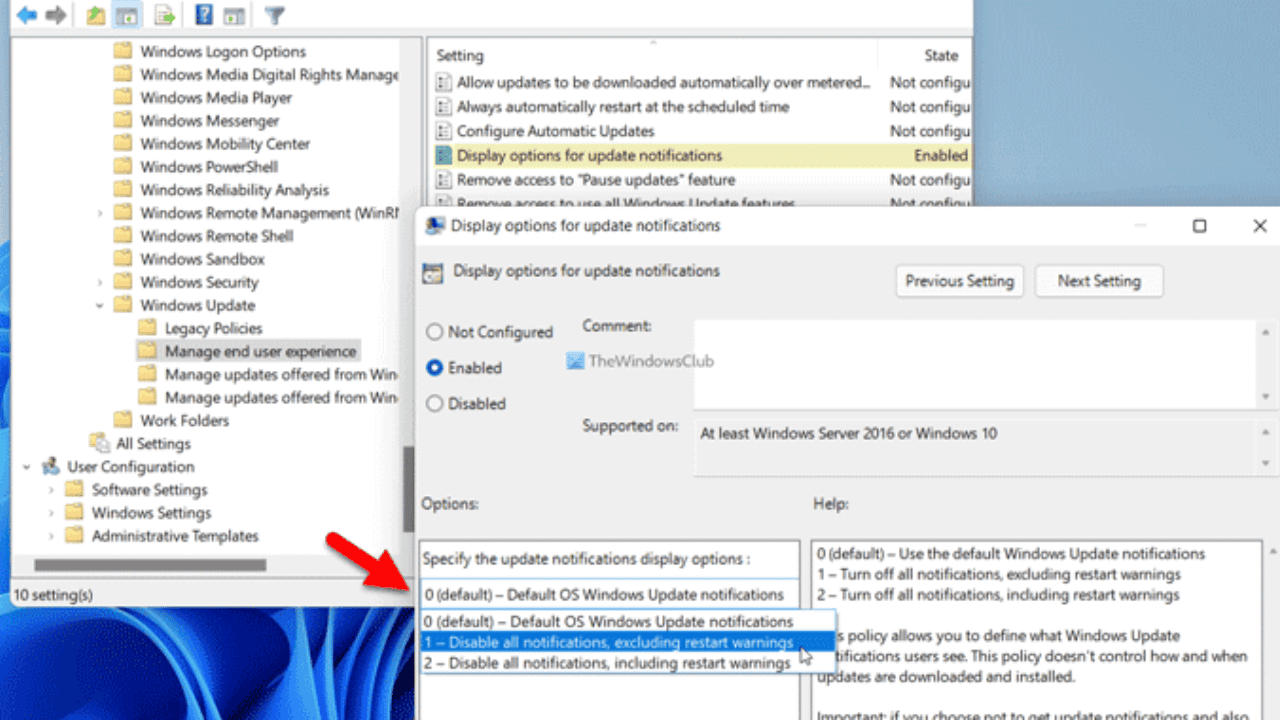This screenshot has width=1280, height=720.
Task: Click the policy icon beside Configure Automatic Updates
Action: 444,131
